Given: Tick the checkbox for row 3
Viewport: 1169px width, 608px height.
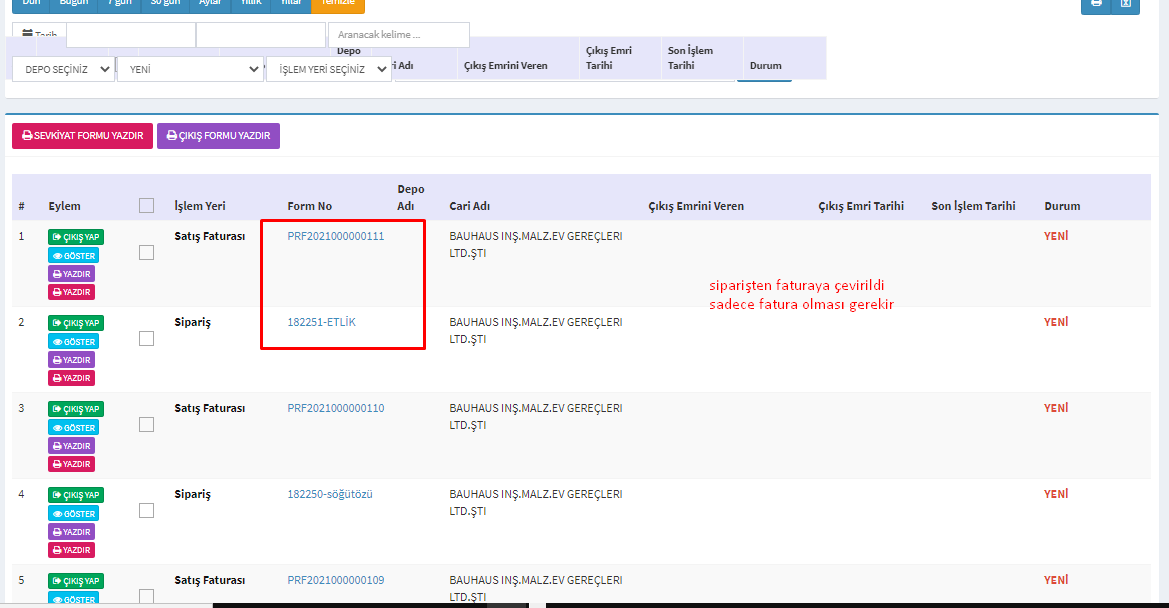Looking at the screenshot, I should pyautogui.click(x=147, y=425).
